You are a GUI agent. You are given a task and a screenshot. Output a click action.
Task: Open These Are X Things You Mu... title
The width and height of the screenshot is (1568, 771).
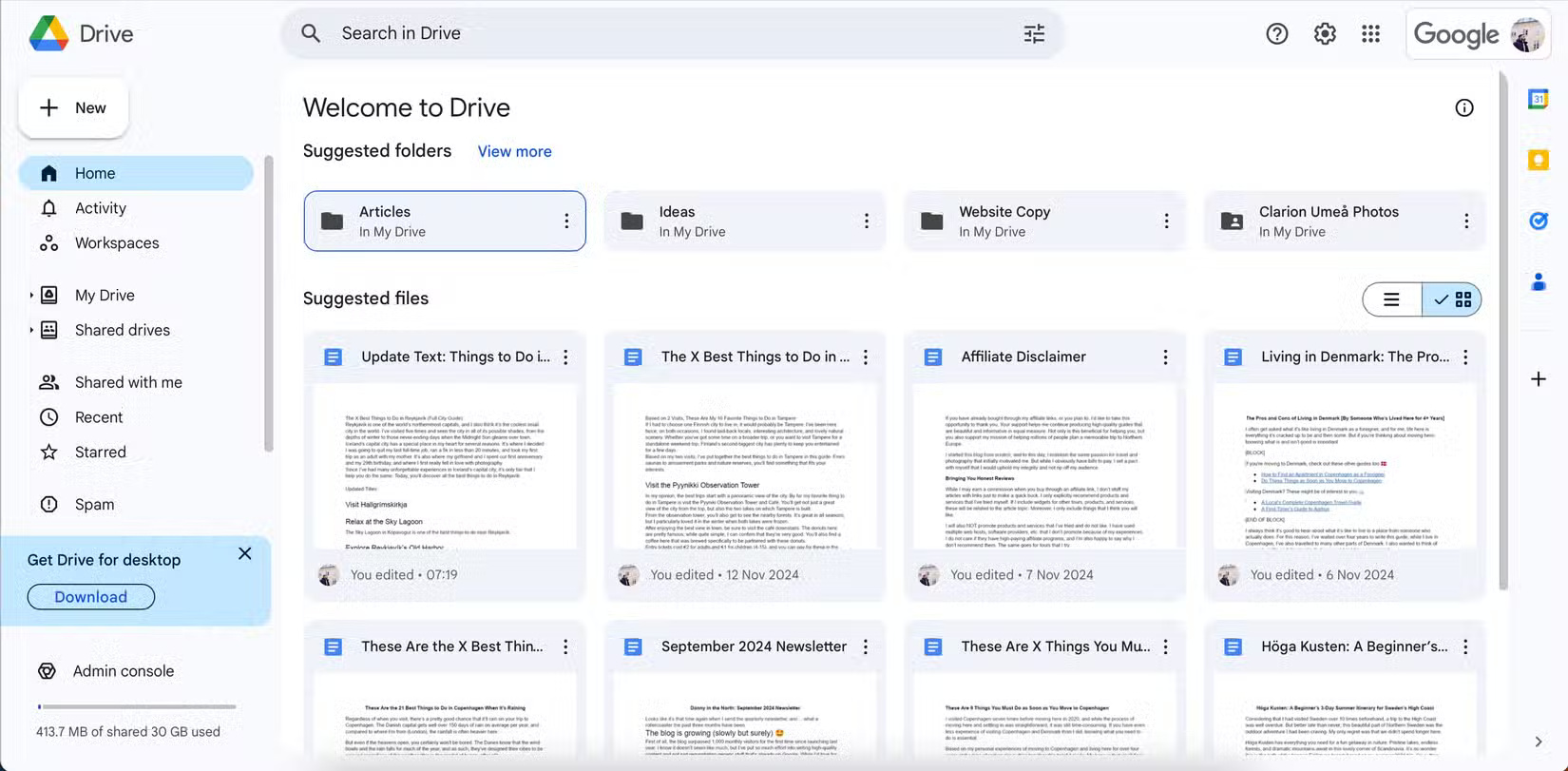click(x=1055, y=646)
